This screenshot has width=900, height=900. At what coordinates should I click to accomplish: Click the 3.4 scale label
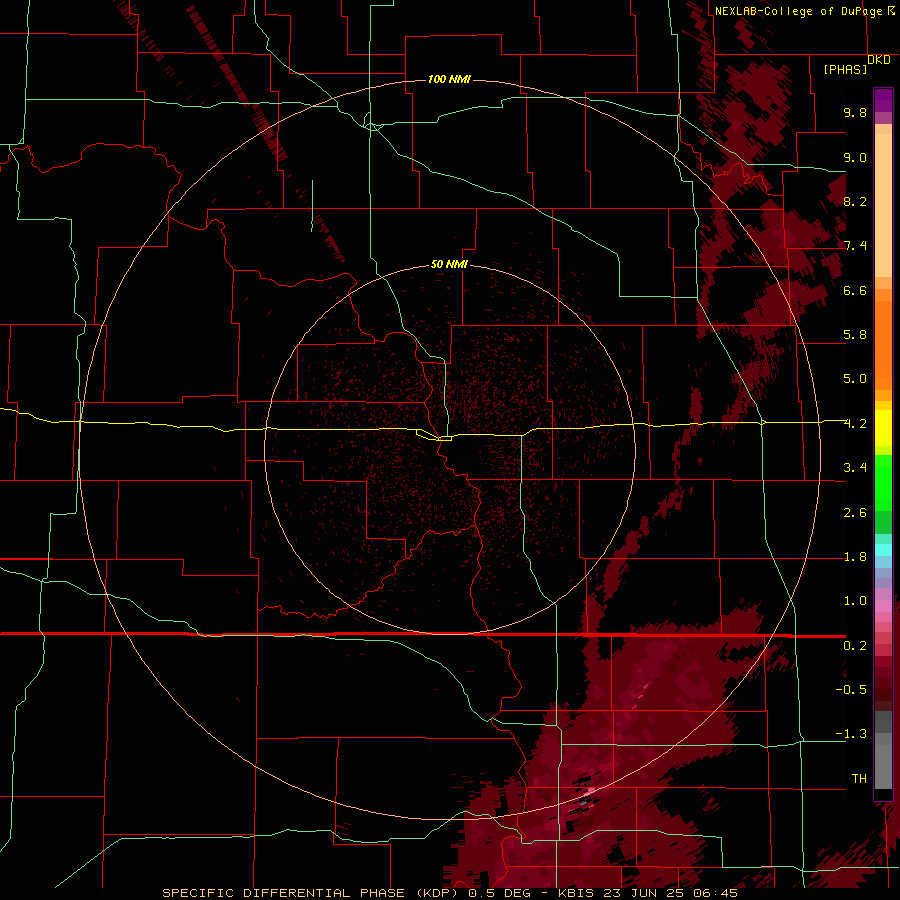pyautogui.click(x=855, y=468)
